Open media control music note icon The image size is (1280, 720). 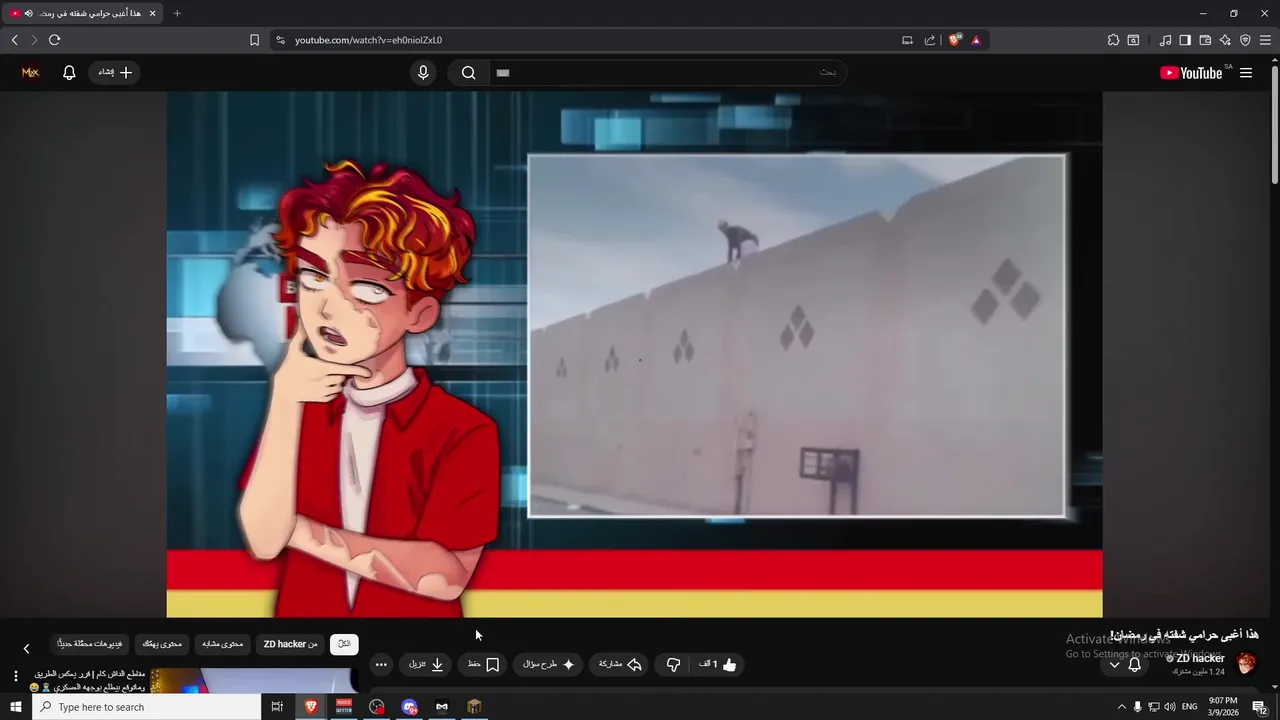tap(1165, 40)
